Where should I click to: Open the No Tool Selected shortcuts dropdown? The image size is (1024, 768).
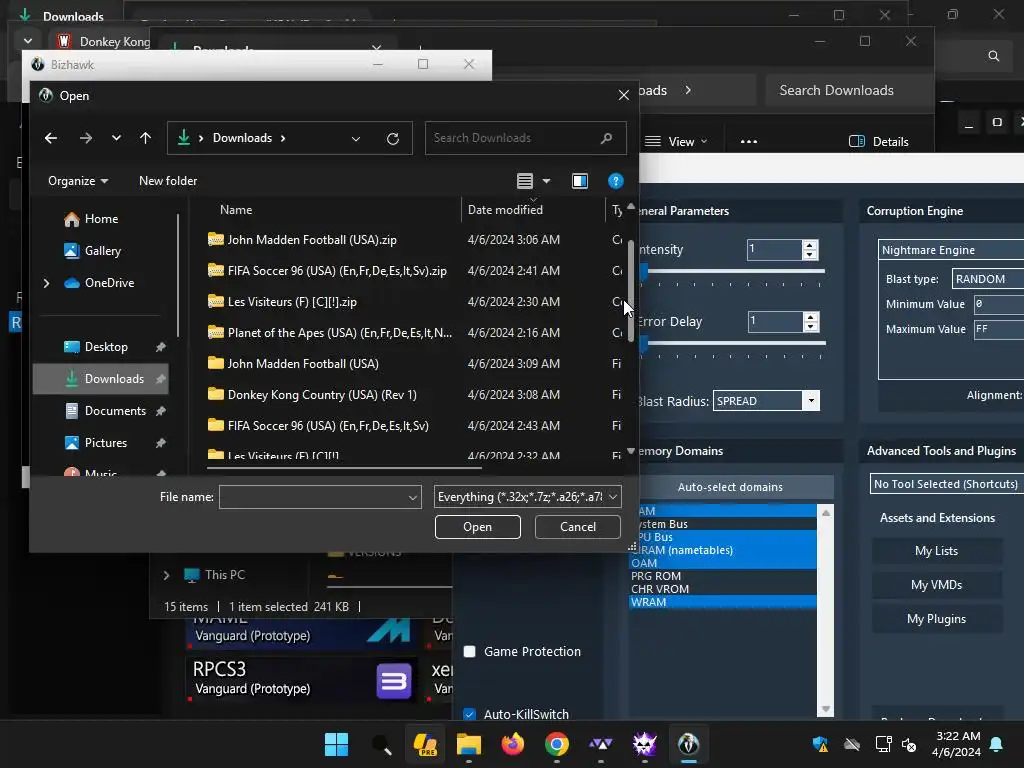click(x=946, y=484)
